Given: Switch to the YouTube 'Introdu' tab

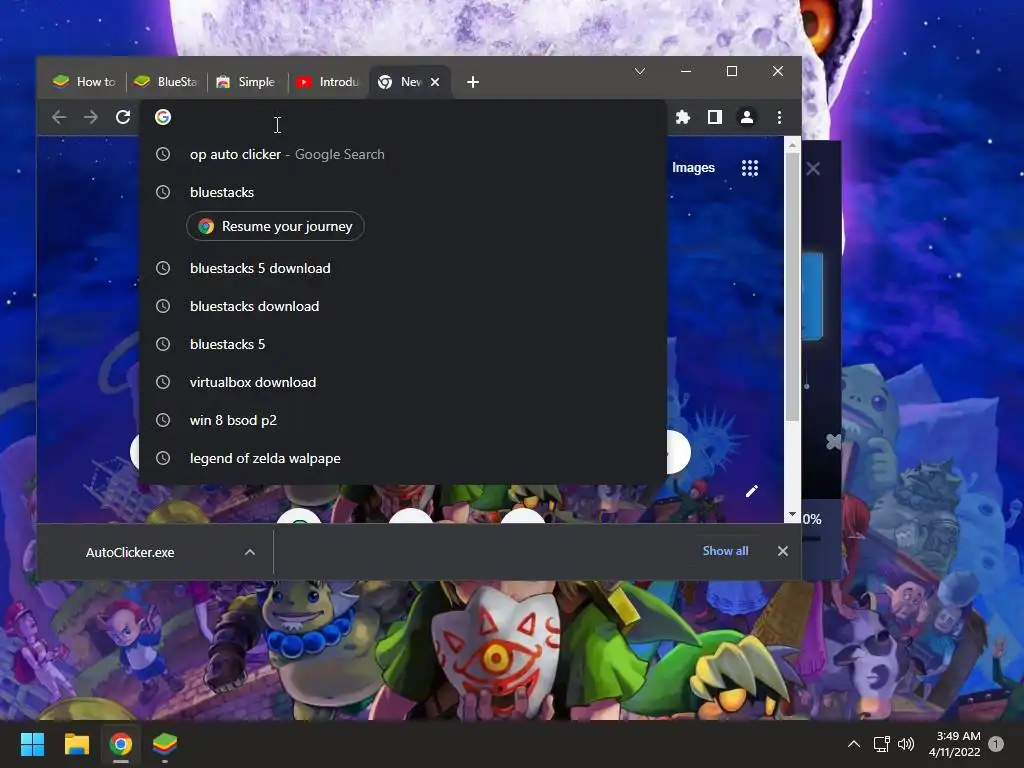Looking at the screenshot, I should pyautogui.click(x=328, y=82).
